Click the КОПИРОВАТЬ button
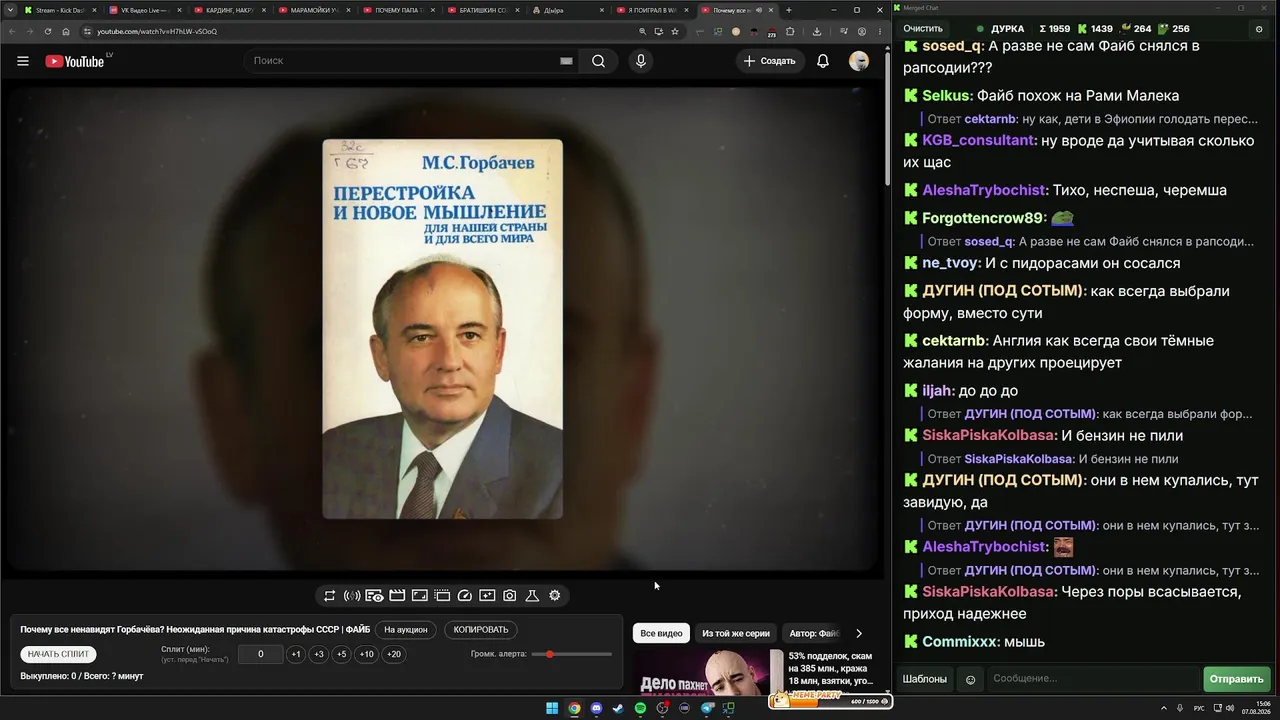 pos(481,630)
